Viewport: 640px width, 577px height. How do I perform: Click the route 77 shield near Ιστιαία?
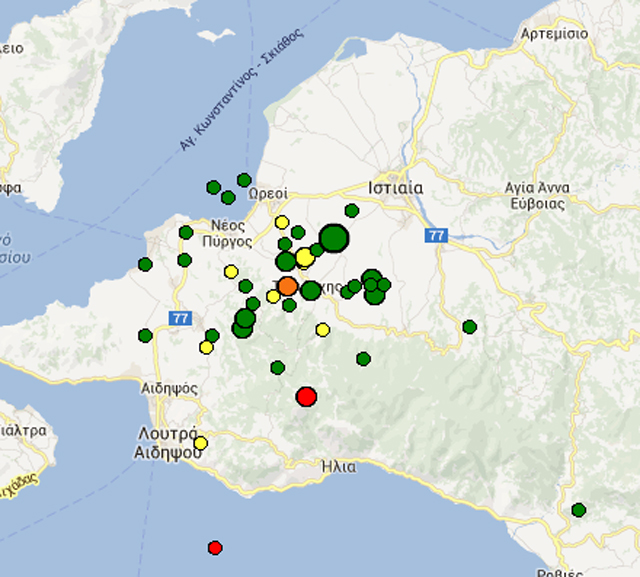[x=435, y=236]
